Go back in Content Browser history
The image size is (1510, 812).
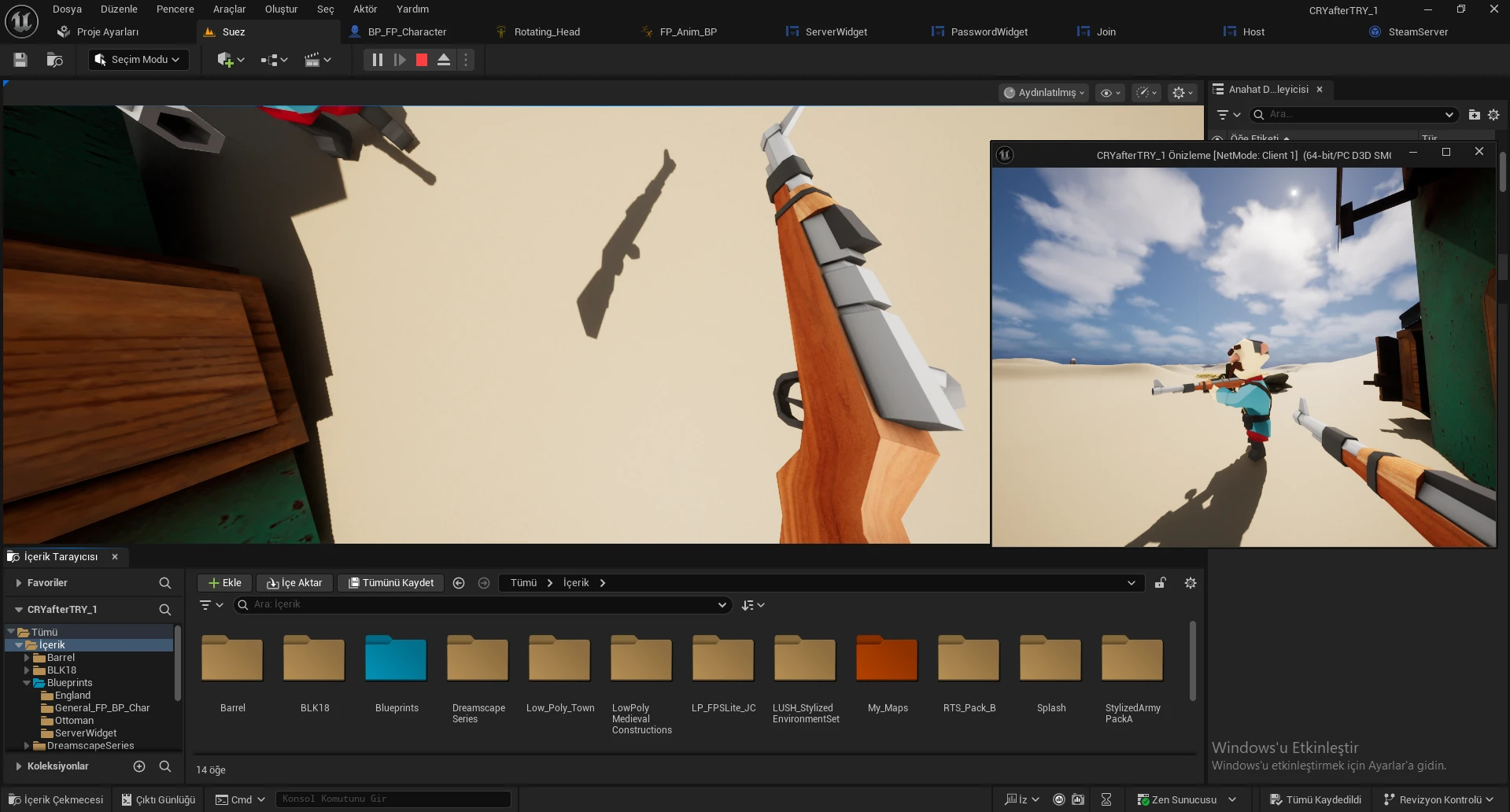click(x=459, y=583)
